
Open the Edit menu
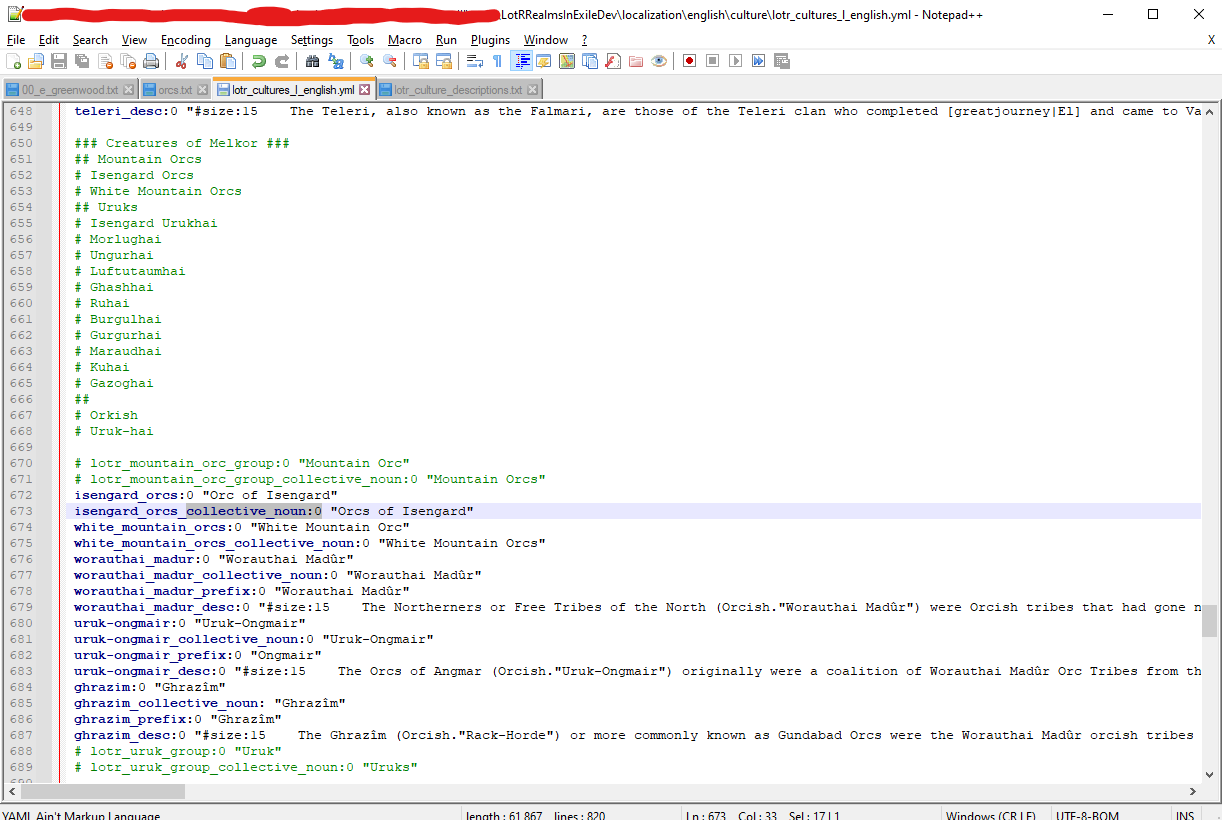pos(49,40)
